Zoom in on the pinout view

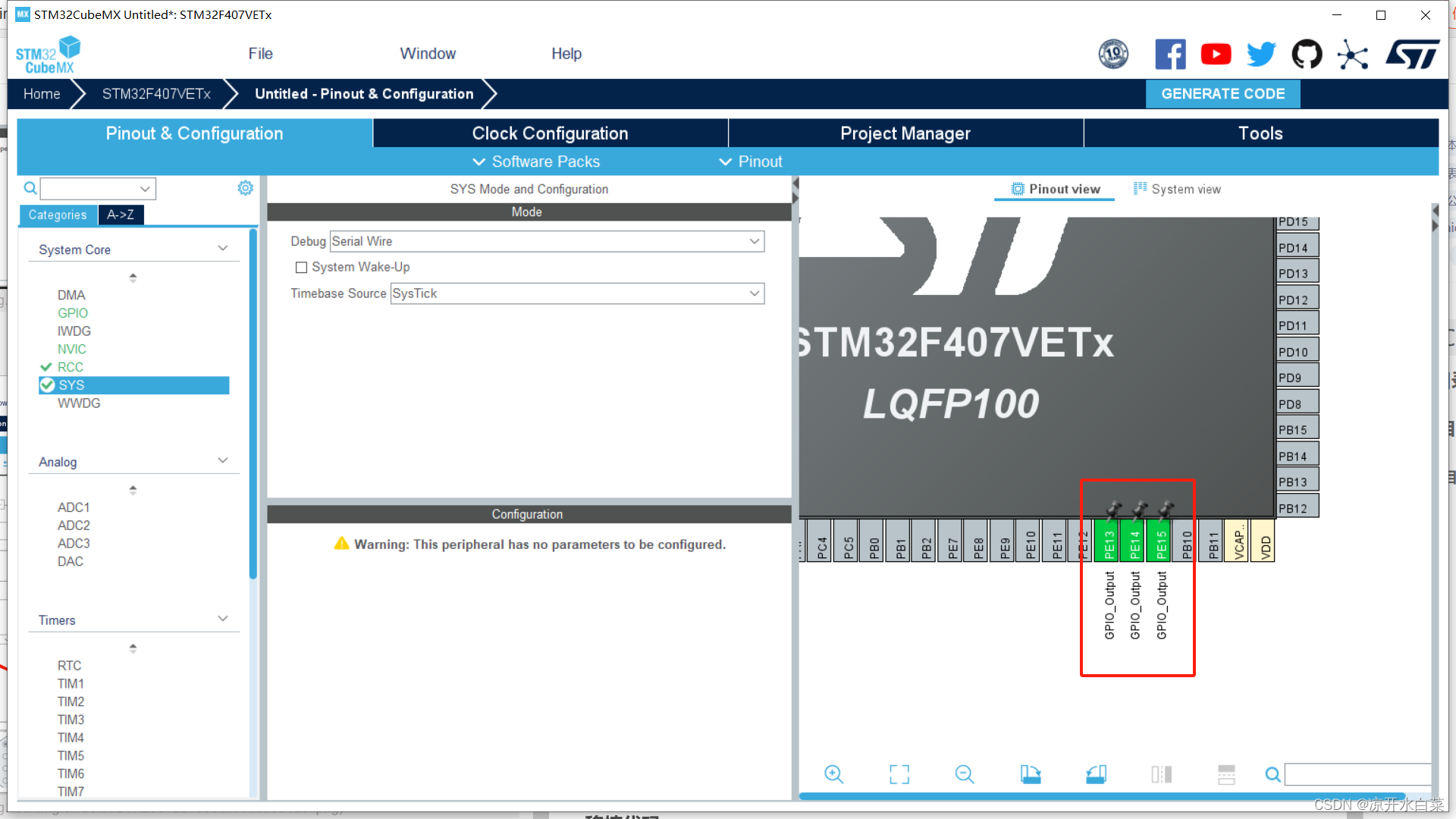coord(833,774)
